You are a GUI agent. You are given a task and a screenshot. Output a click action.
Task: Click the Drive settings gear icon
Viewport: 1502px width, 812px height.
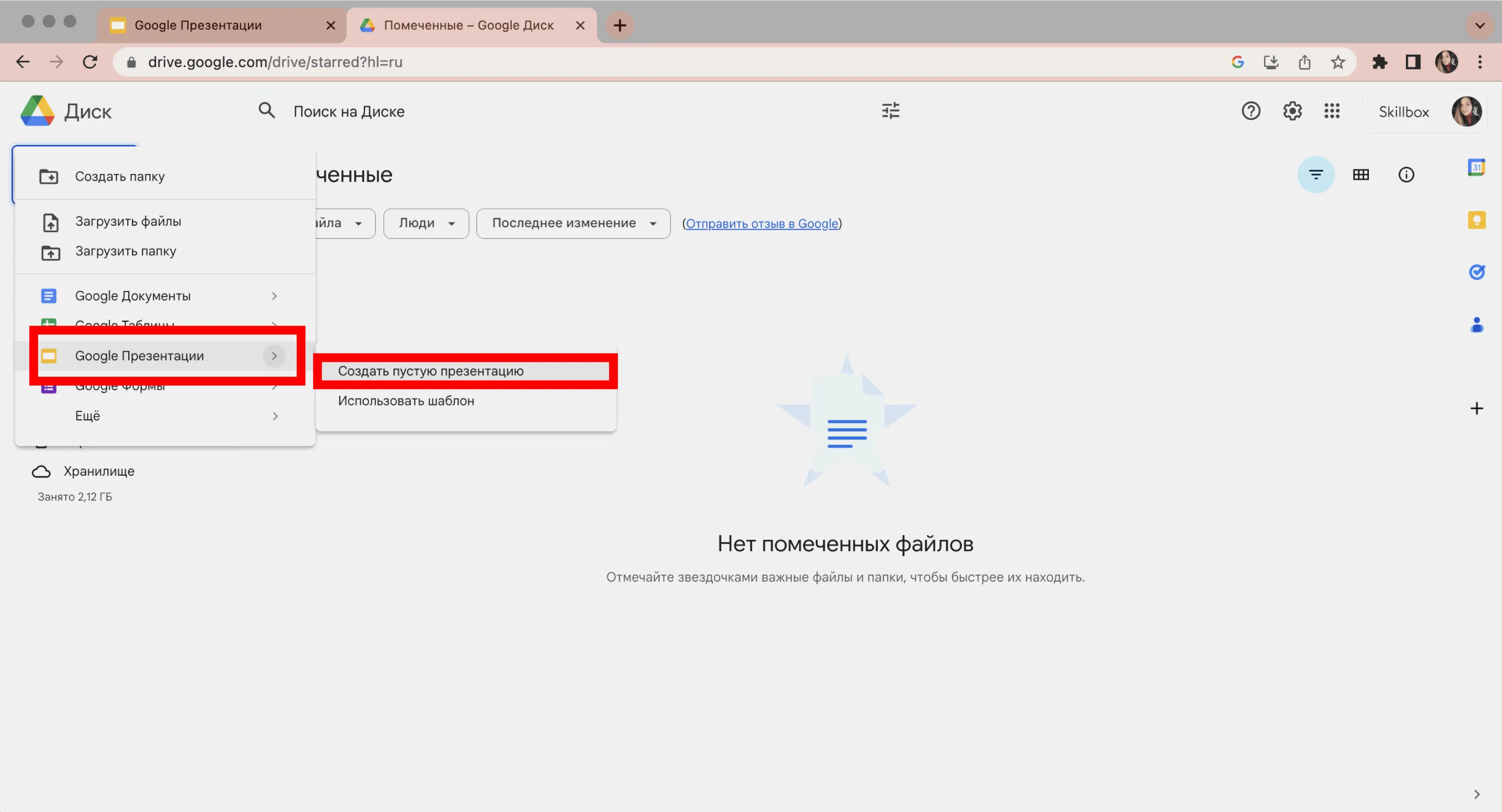click(1292, 111)
